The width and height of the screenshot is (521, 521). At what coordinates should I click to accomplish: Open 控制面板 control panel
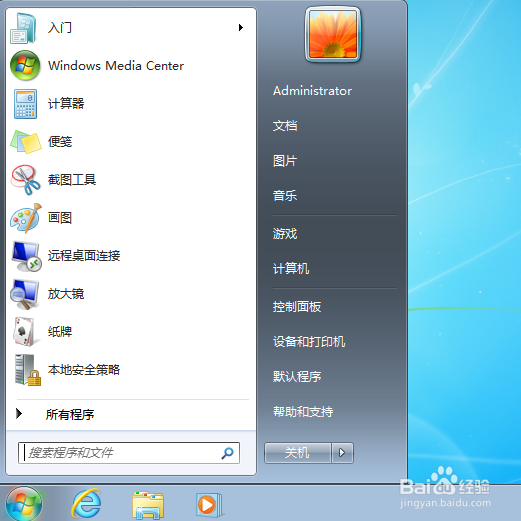click(x=297, y=307)
